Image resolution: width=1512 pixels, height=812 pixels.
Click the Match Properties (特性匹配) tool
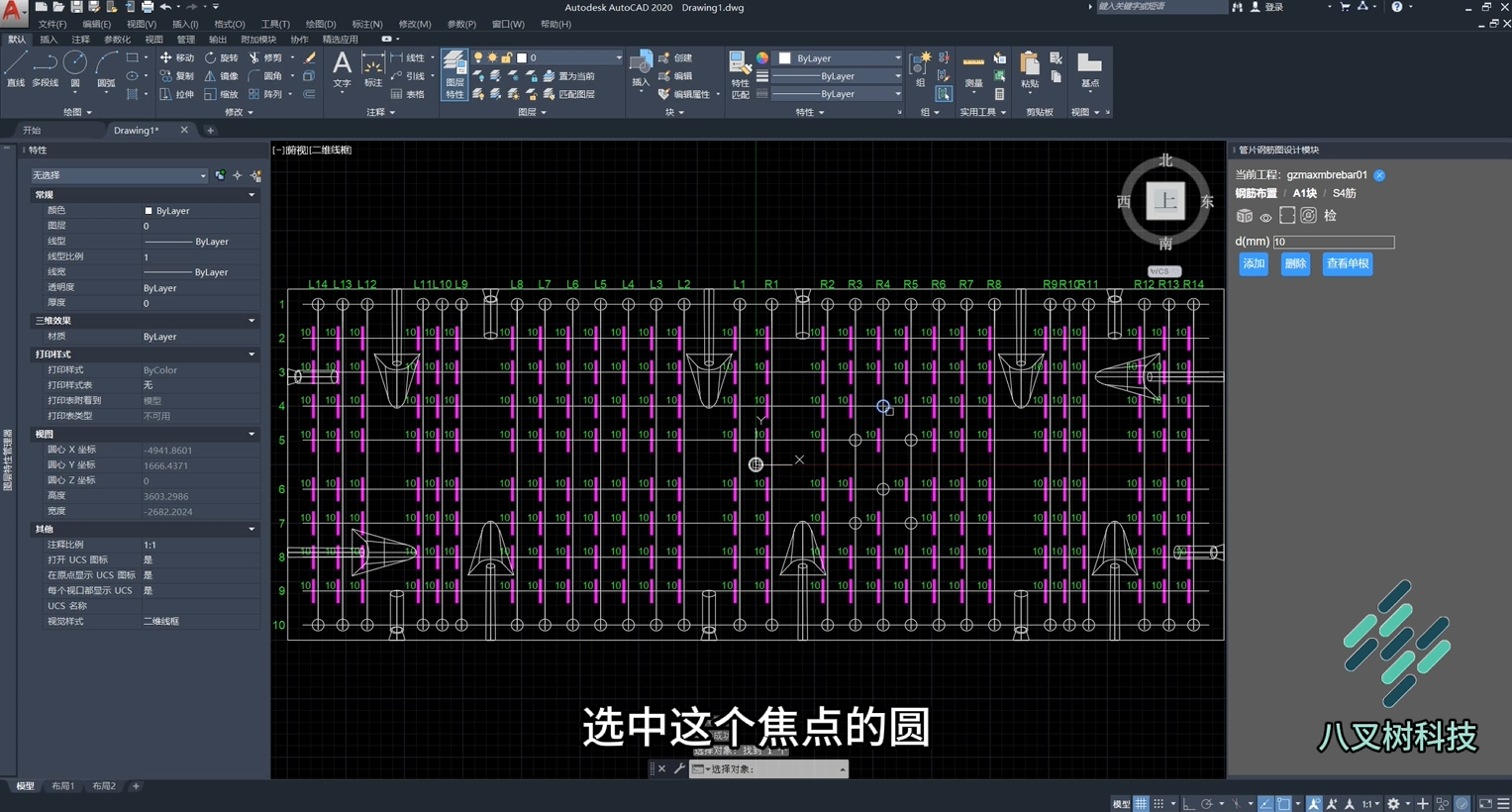(x=740, y=75)
